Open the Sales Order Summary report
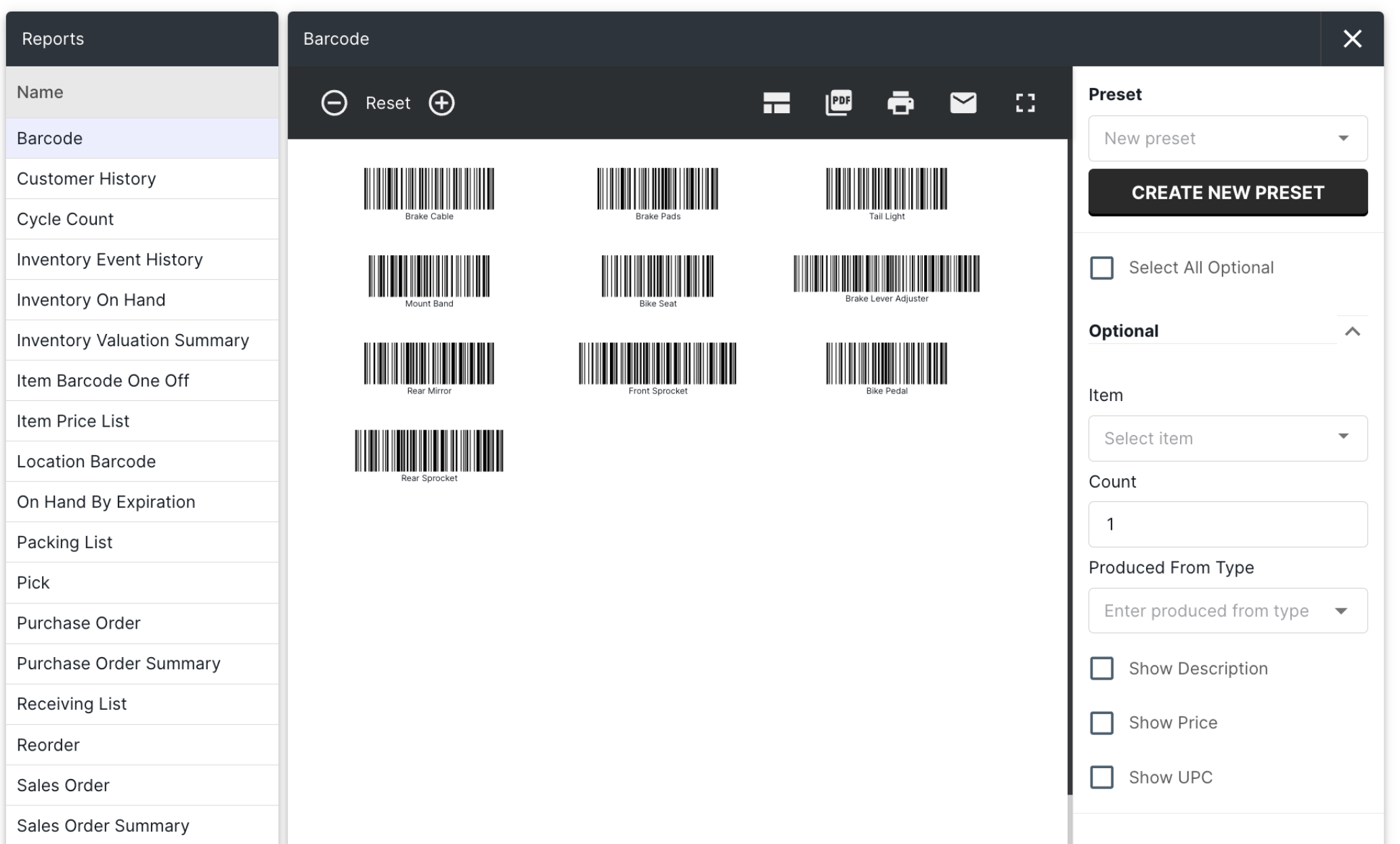Image resolution: width=1400 pixels, height=844 pixels. pyautogui.click(x=142, y=825)
